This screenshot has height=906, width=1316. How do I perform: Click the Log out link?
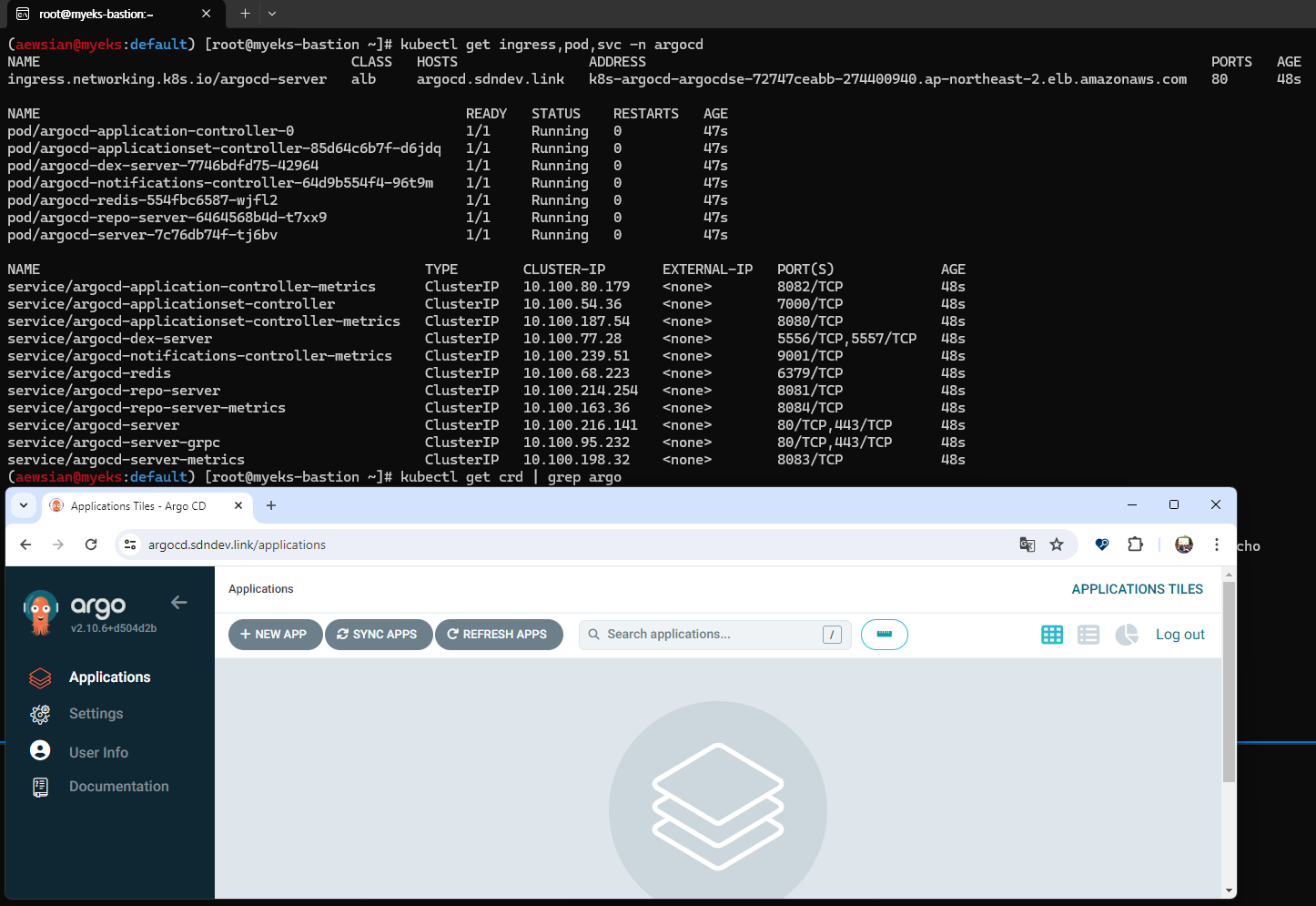pos(1179,635)
